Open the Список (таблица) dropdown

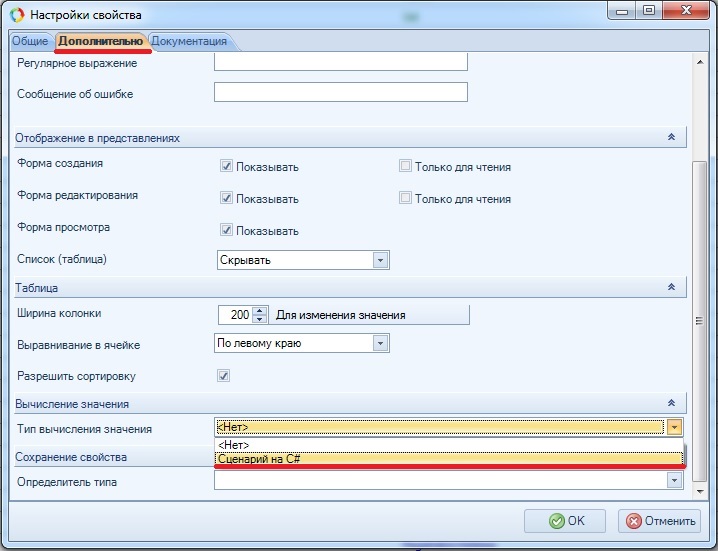click(380, 260)
